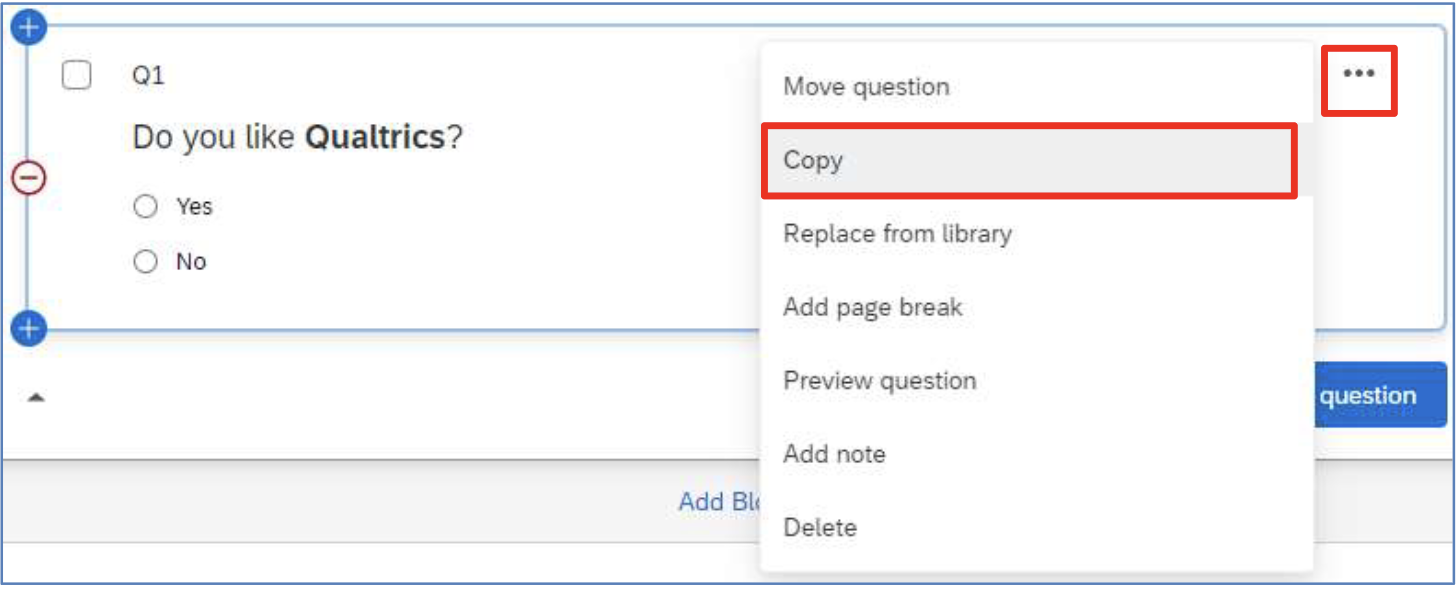Viewport: 1456px width, 590px height.
Task: Click the blue Add new question button
Action: pos(1379,395)
